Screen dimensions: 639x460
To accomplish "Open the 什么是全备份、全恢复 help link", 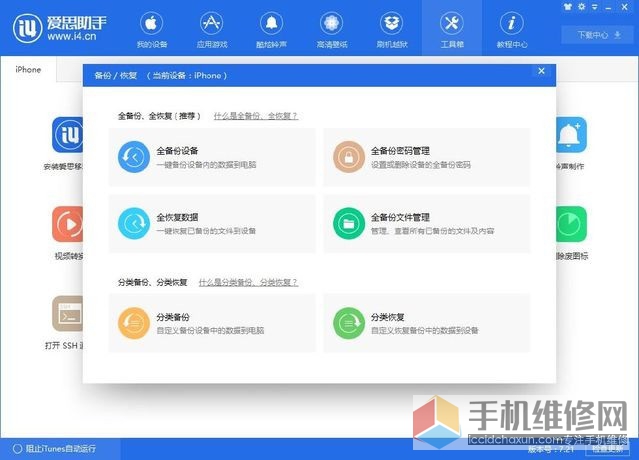I will coord(256,116).
